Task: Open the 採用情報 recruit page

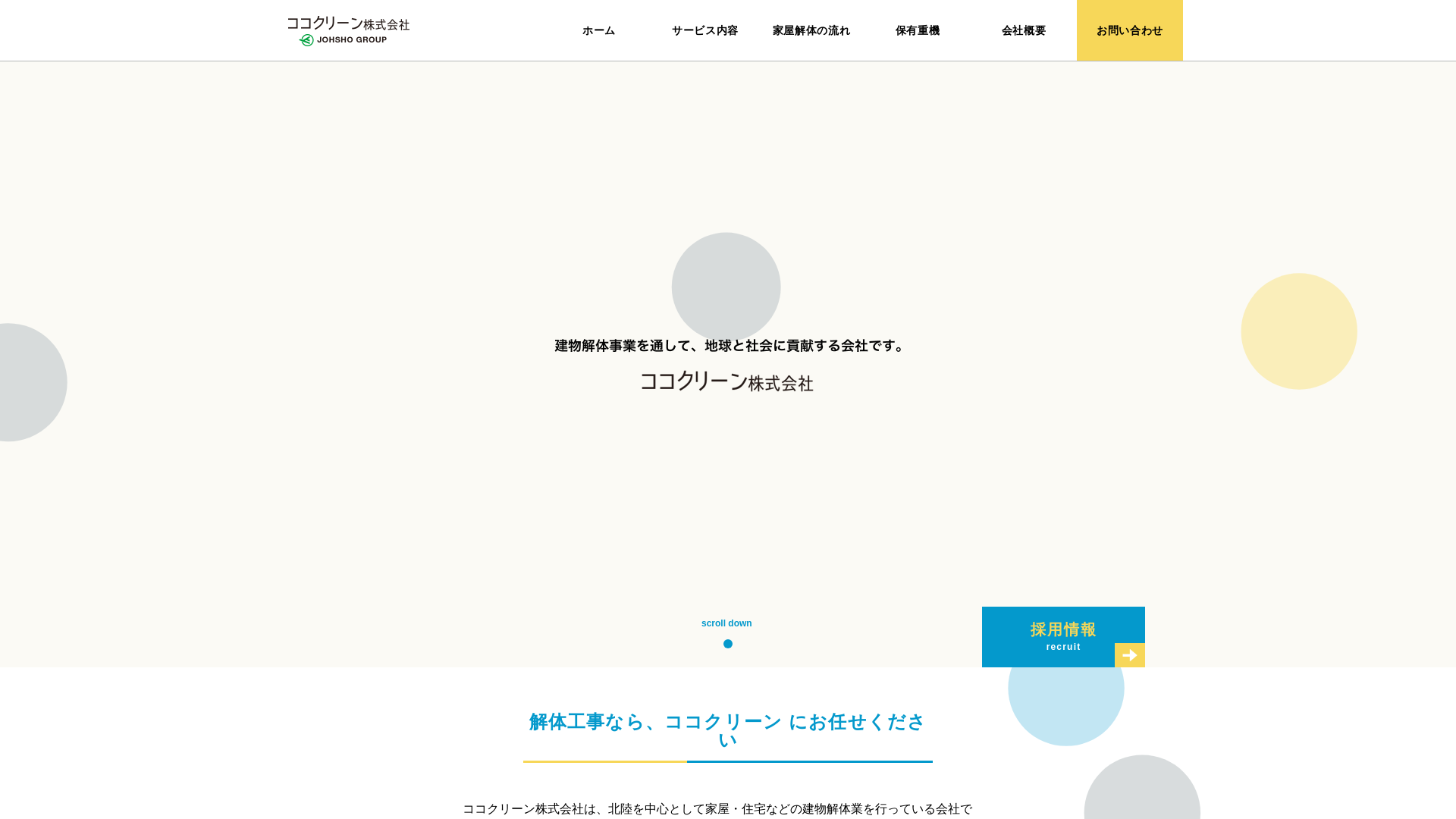Action: pos(1062,629)
